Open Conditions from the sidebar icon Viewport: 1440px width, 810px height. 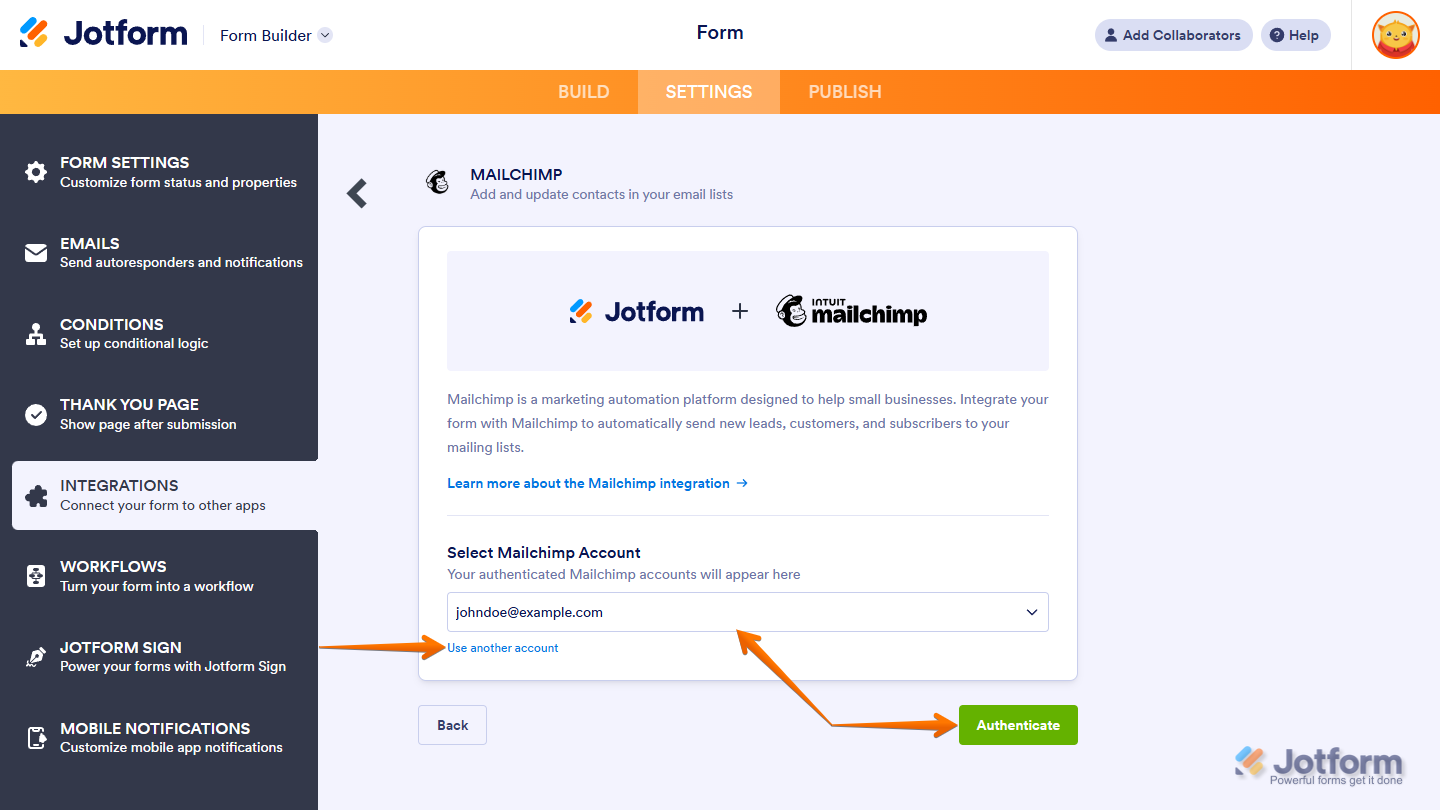coord(34,333)
